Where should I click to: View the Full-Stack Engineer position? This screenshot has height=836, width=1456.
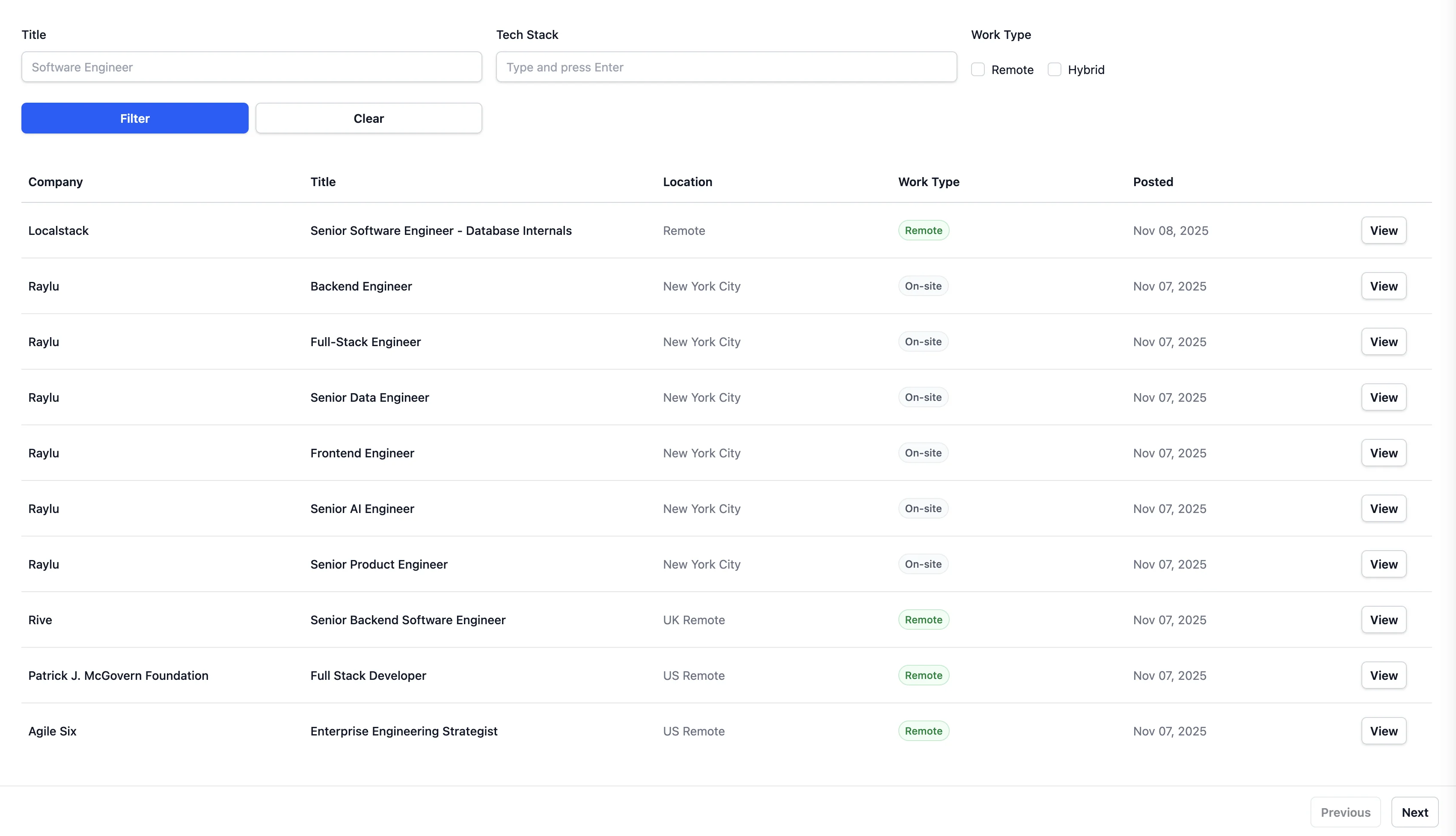pos(1383,341)
